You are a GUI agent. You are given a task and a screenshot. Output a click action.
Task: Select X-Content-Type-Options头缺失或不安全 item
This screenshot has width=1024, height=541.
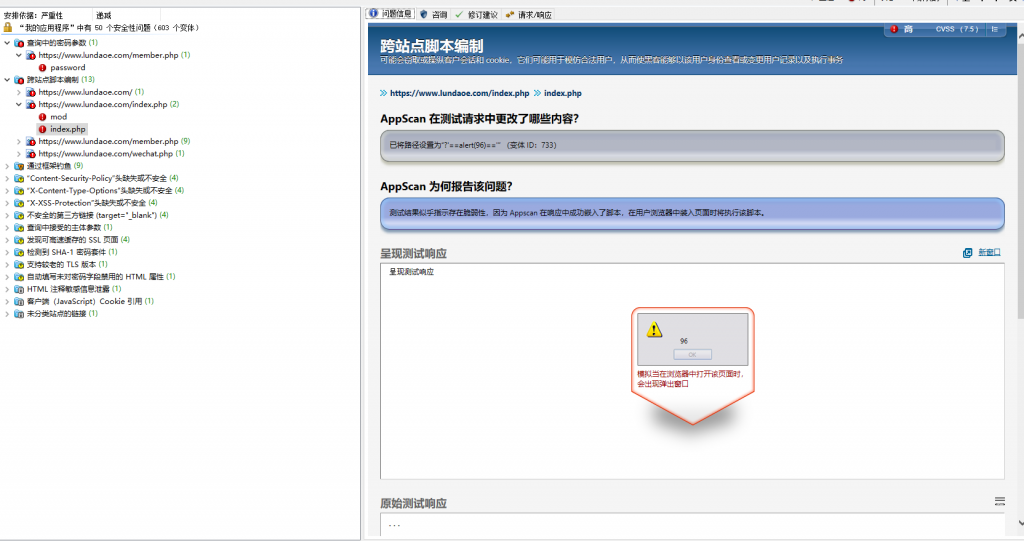click(x=105, y=191)
